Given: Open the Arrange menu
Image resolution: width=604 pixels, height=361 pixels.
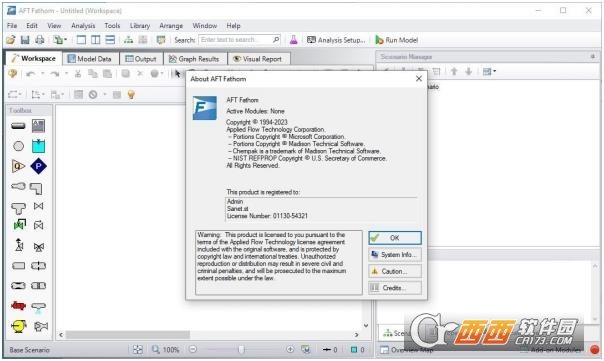Looking at the screenshot, I should pyautogui.click(x=171, y=25).
